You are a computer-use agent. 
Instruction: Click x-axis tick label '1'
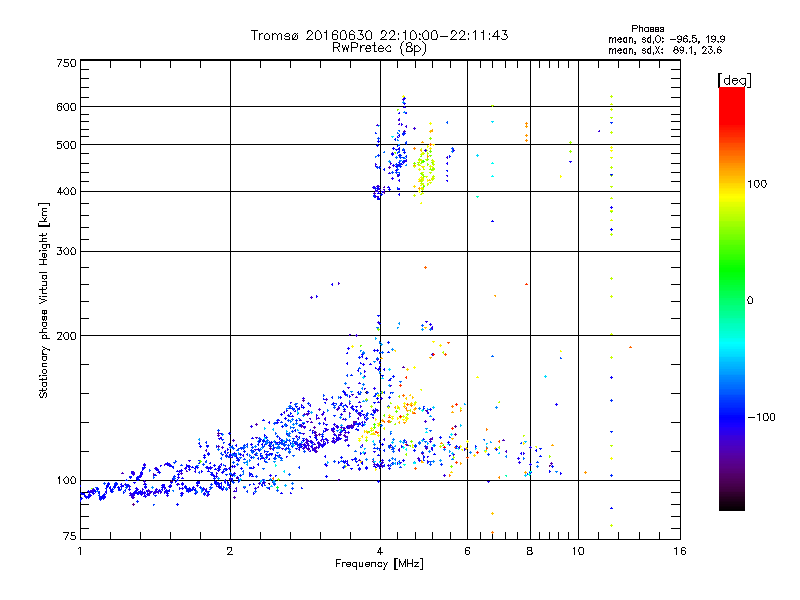tap(80, 551)
